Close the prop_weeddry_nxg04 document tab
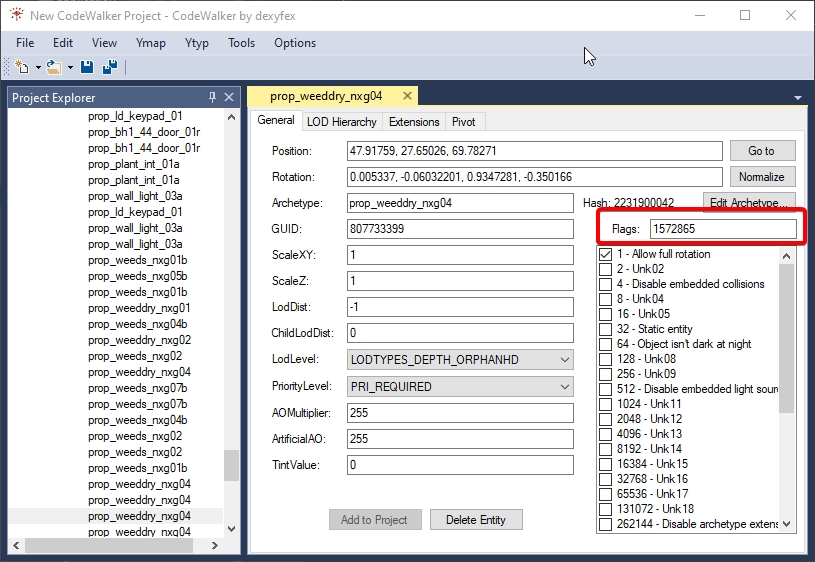815x562 pixels. click(408, 96)
